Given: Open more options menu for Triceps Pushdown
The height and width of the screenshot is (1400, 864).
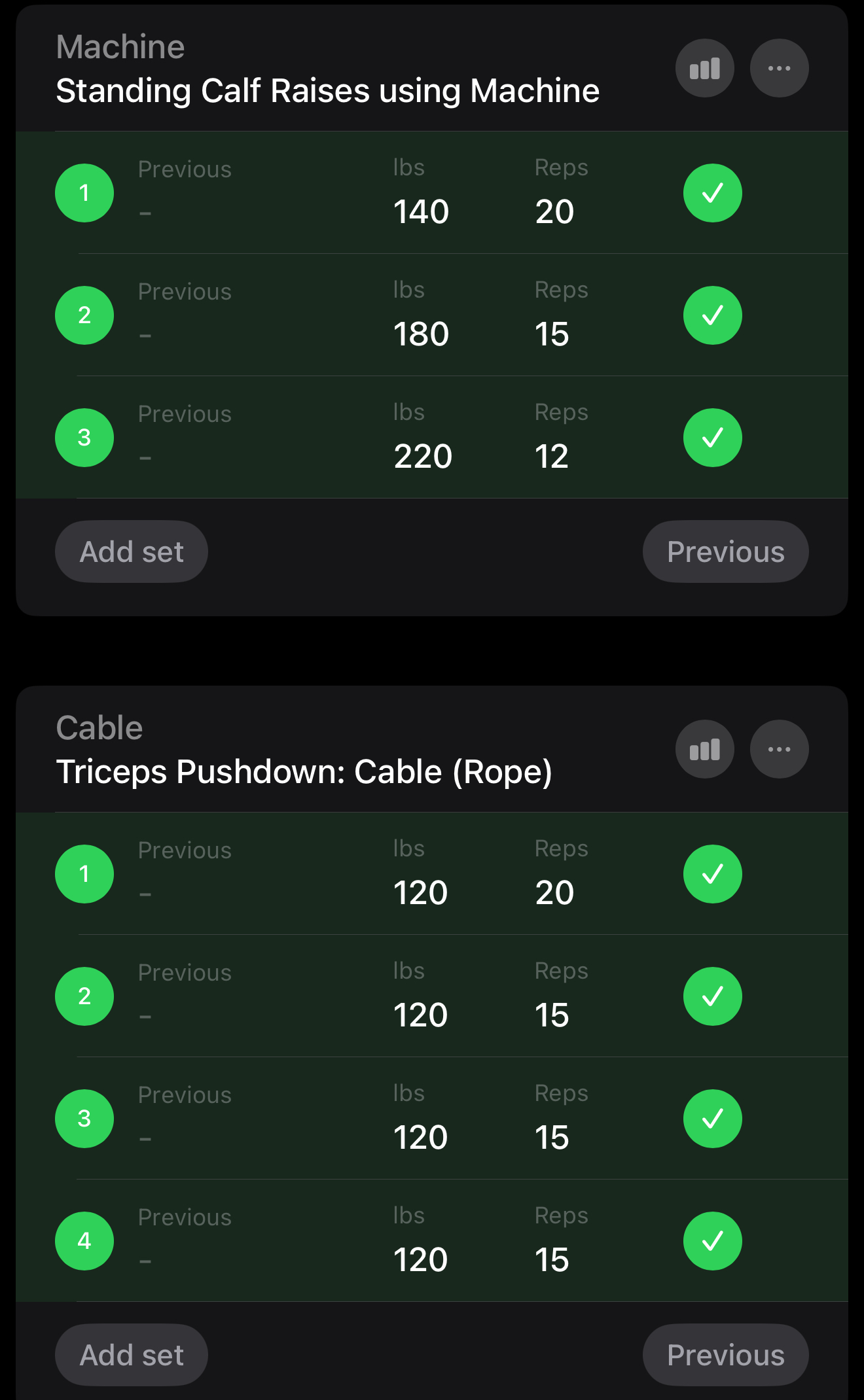Looking at the screenshot, I should pyautogui.click(x=779, y=749).
